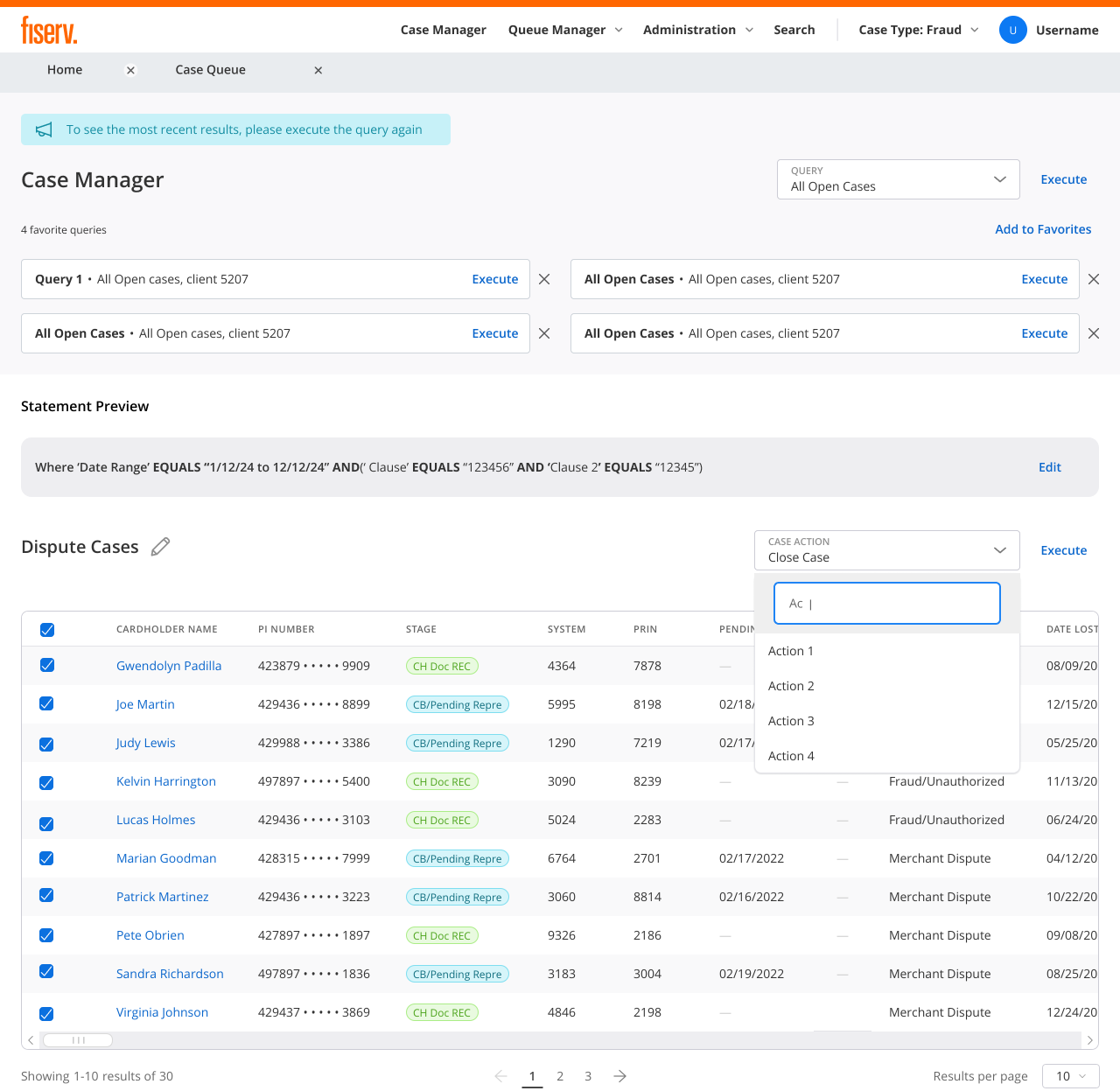1120x1091 pixels.
Task: Click the case action search input field
Action: click(x=887, y=604)
